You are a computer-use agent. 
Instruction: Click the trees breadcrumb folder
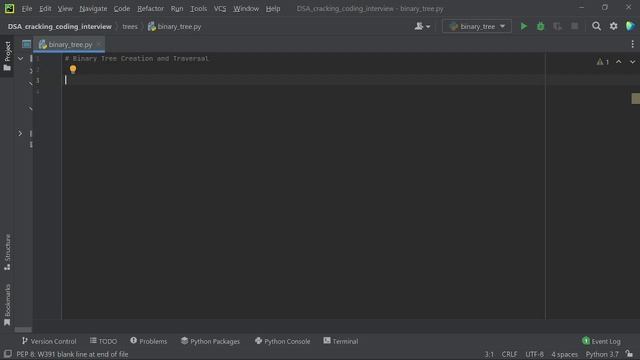(x=130, y=27)
